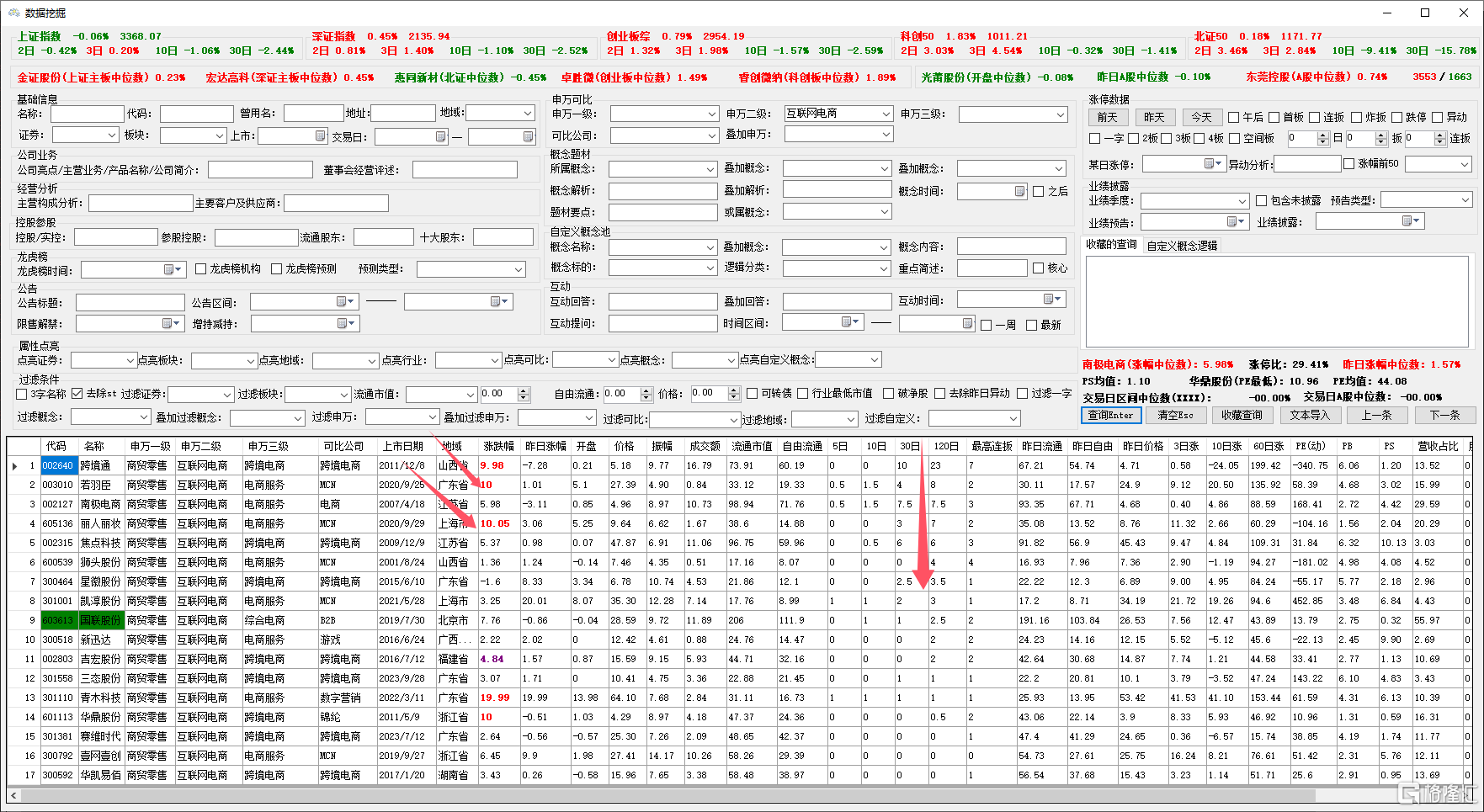Switch to the 收藏的查询 tab
The height and width of the screenshot is (812, 1484).
[x=1111, y=245]
